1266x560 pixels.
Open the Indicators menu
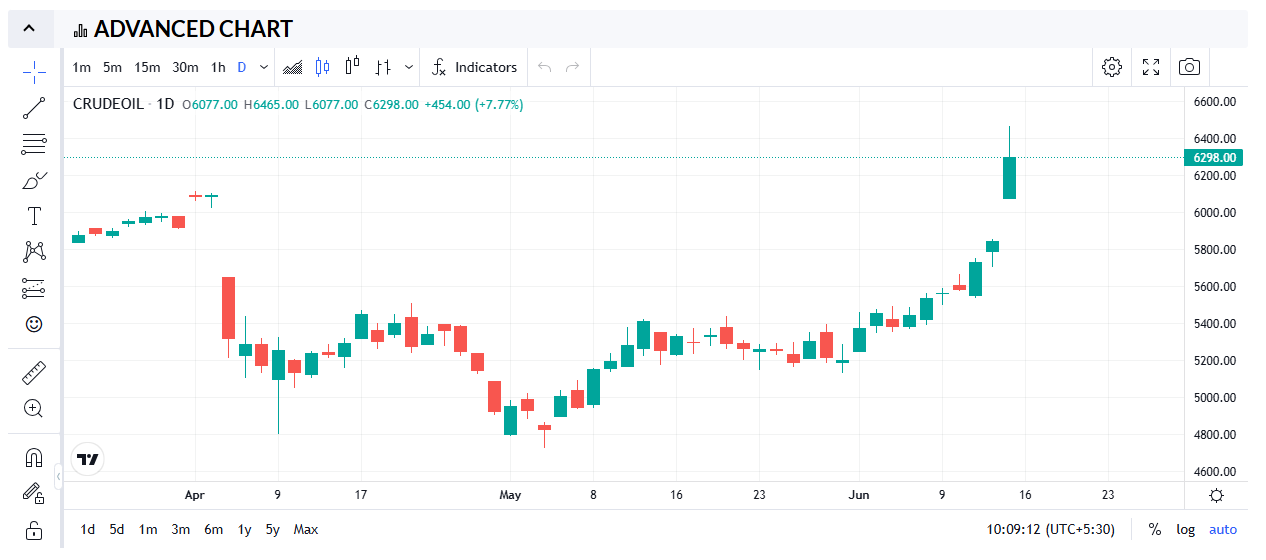[x=475, y=67]
